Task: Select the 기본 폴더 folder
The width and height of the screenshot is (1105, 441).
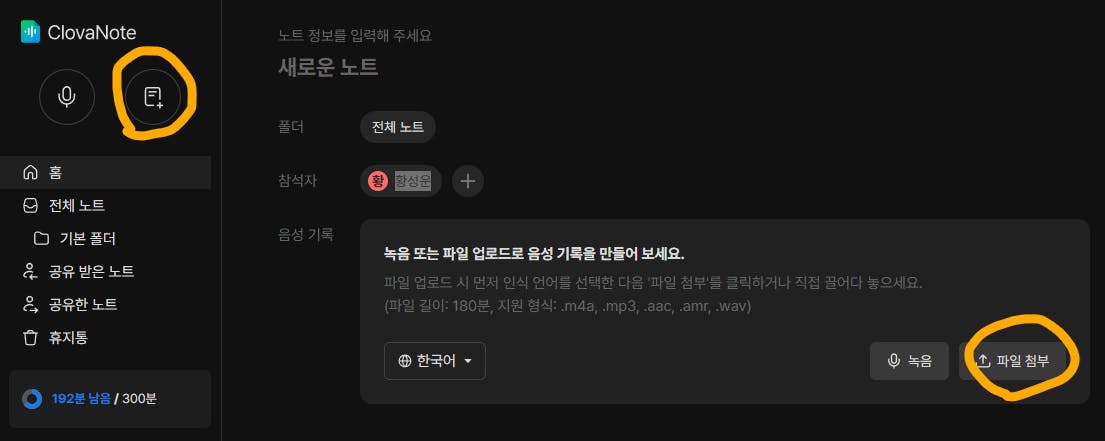Action: click(x=106, y=239)
